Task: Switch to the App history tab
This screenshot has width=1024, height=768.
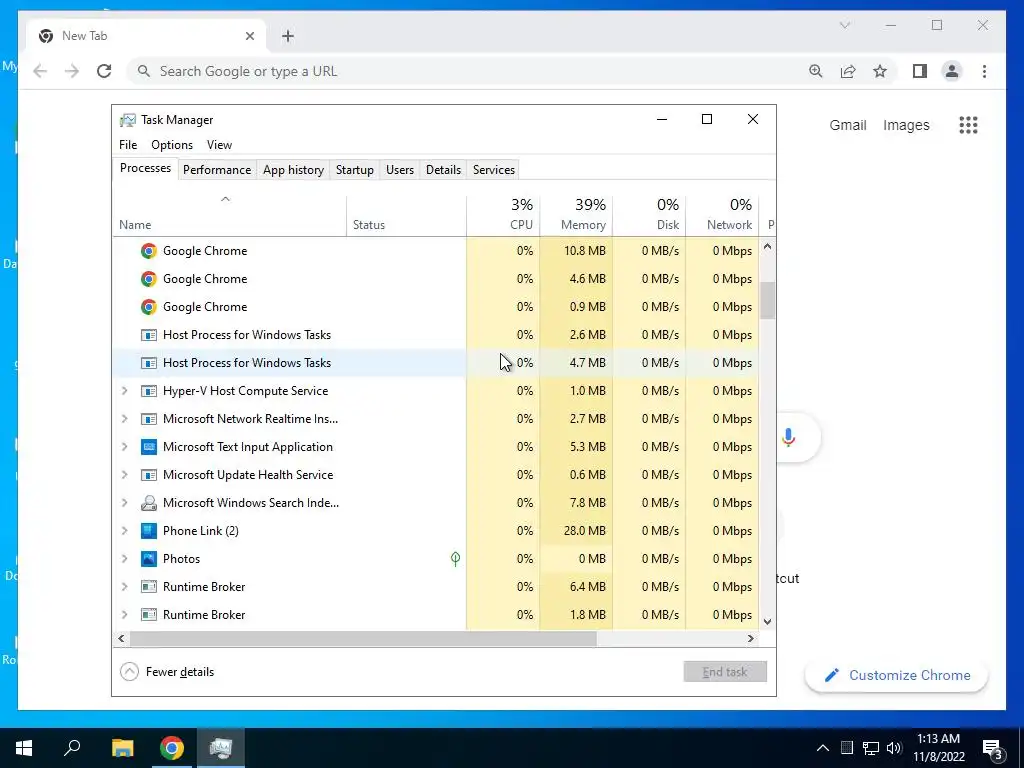Action: 293,170
